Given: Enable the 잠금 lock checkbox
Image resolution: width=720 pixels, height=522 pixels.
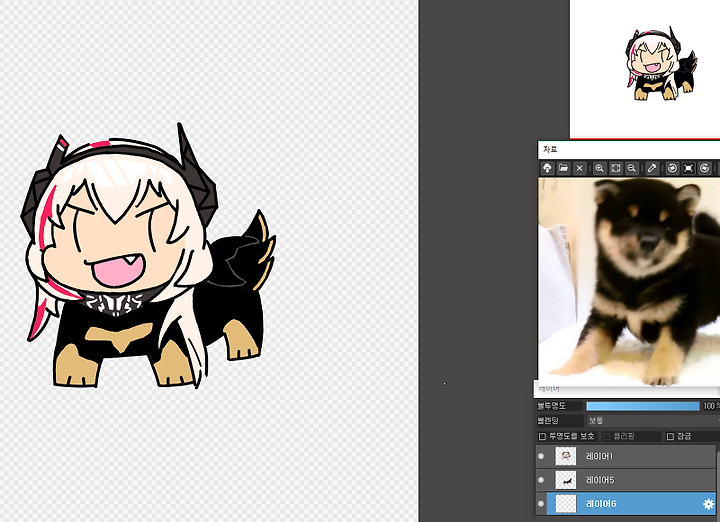Looking at the screenshot, I should click(x=670, y=436).
